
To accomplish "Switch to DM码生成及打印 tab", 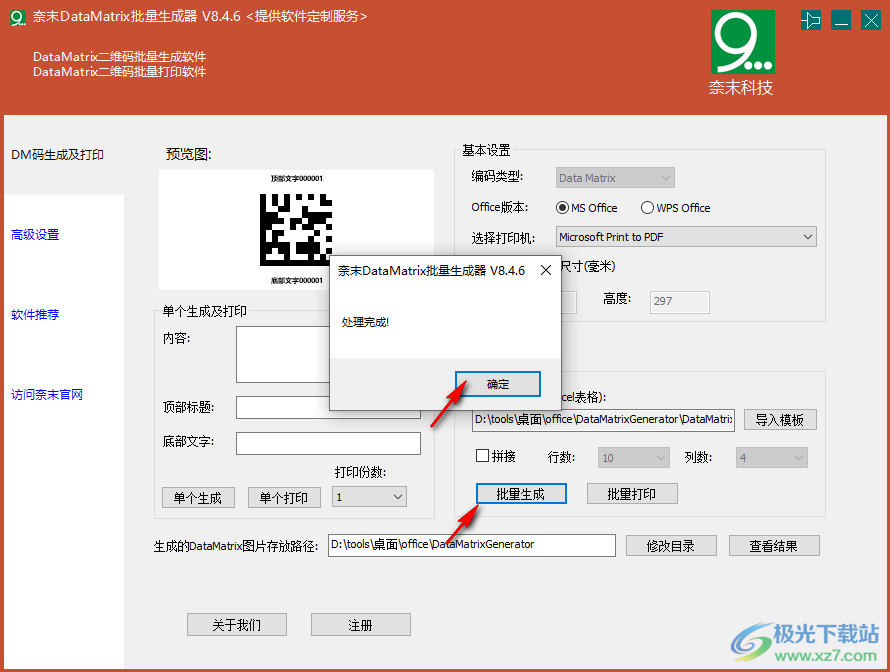I will 57,155.
